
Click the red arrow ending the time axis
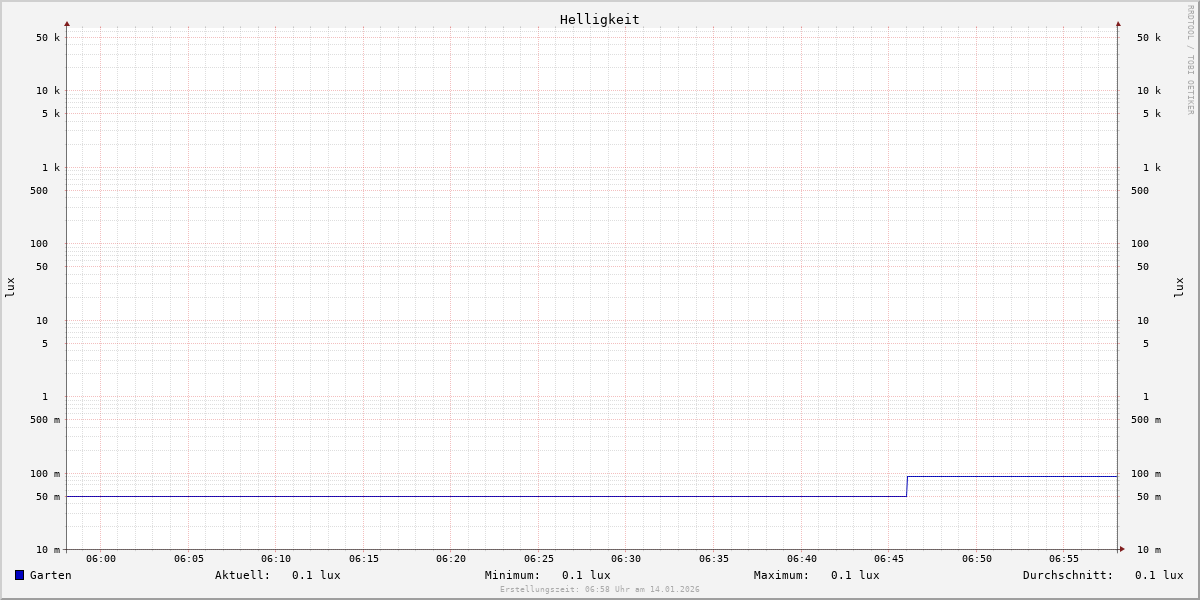pyautogui.click(x=1122, y=549)
